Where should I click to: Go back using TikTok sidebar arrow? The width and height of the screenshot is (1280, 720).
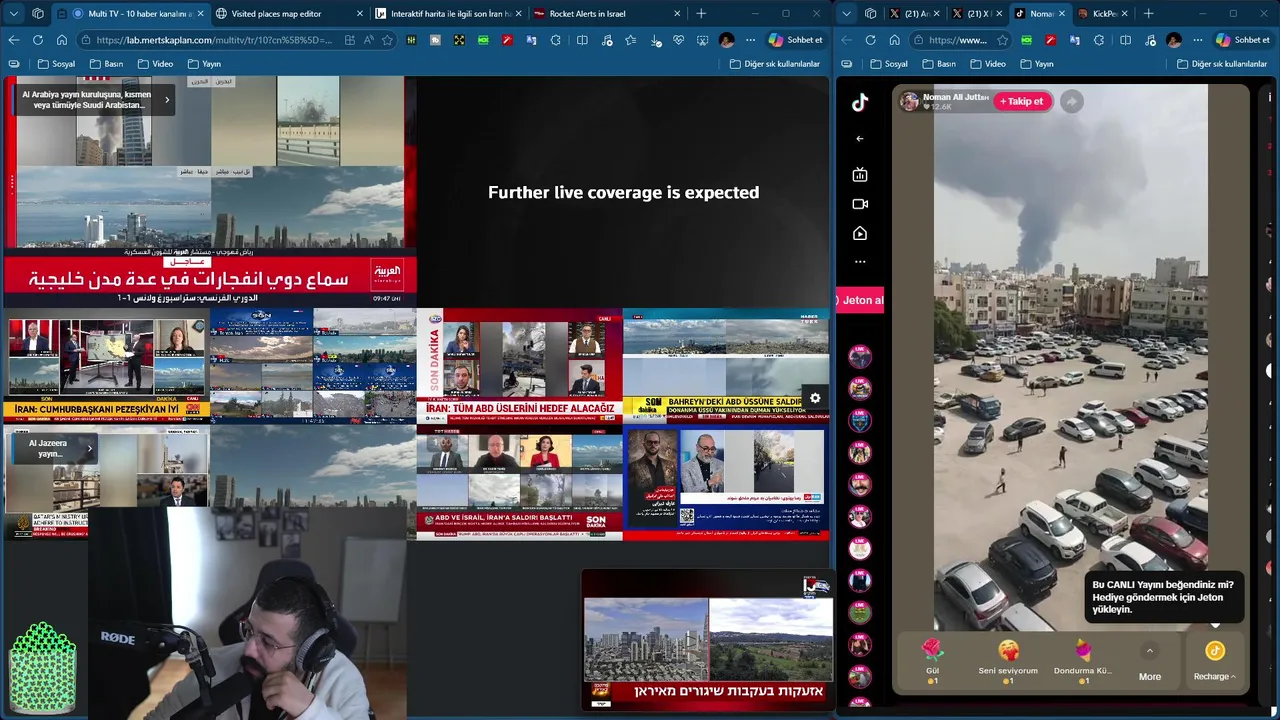pos(860,139)
